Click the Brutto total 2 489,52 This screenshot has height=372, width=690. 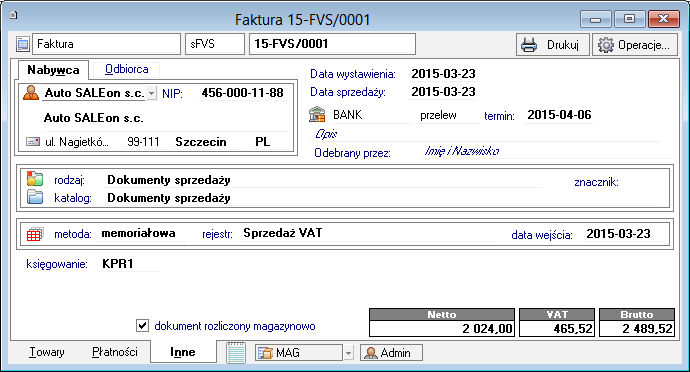click(637, 328)
